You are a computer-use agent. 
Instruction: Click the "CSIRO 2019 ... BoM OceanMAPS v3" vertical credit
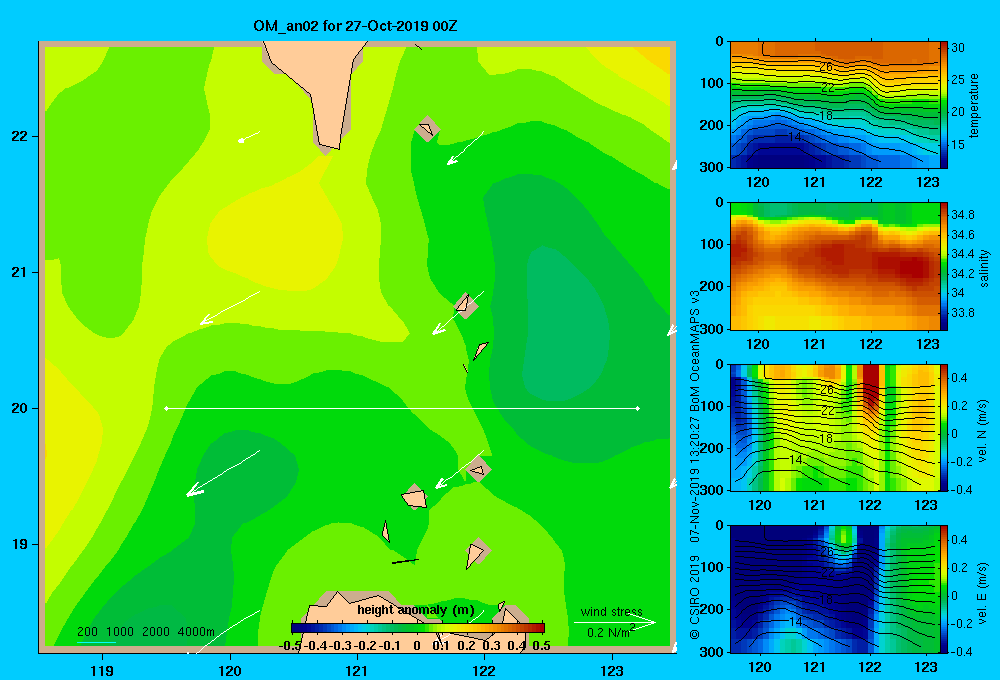tap(695, 464)
